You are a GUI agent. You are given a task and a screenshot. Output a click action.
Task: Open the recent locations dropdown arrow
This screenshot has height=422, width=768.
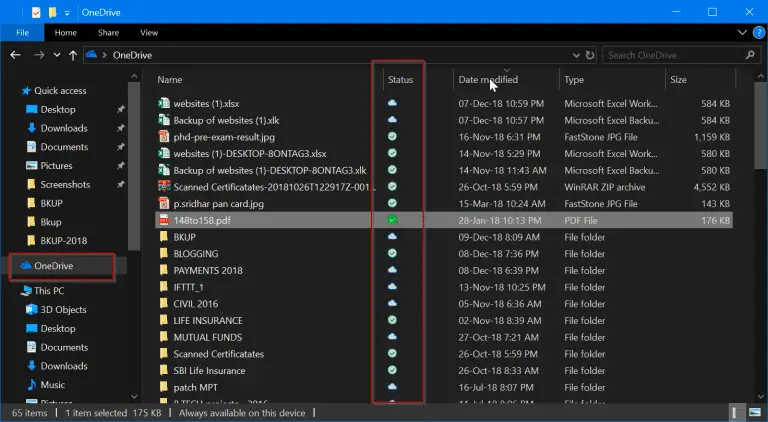click(x=57, y=55)
